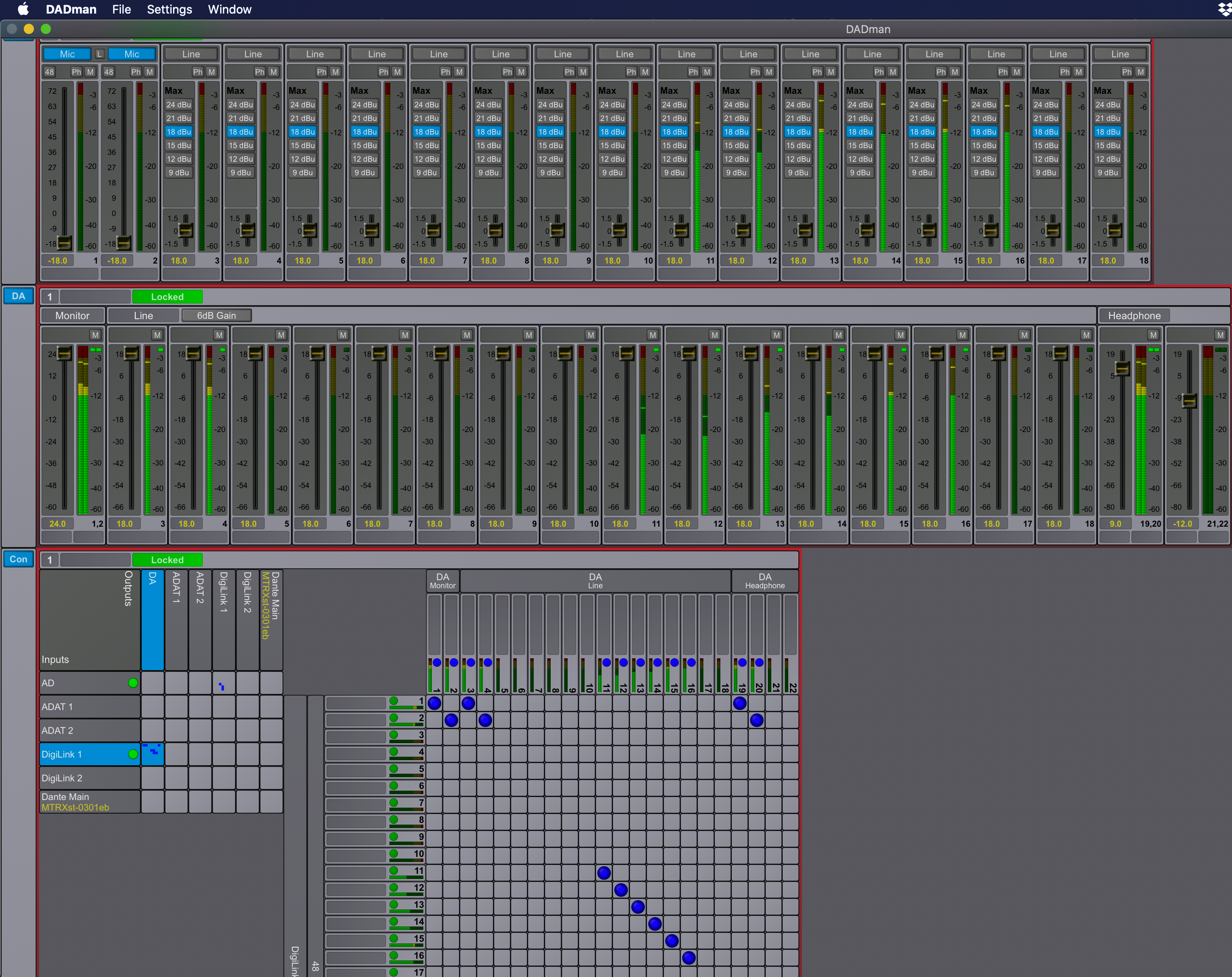The width and height of the screenshot is (1232, 977).
Task: Click crosspoint dot of DigiLink input 16 to DA output 16
Action: click(x=689, y=957)
